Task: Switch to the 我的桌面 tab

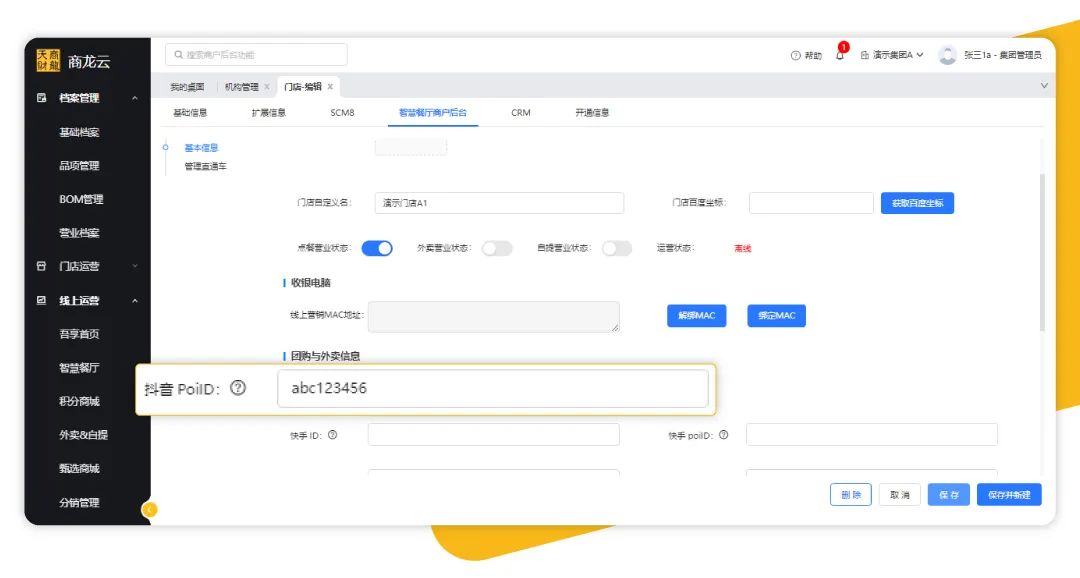Action: tap(187, 87)
